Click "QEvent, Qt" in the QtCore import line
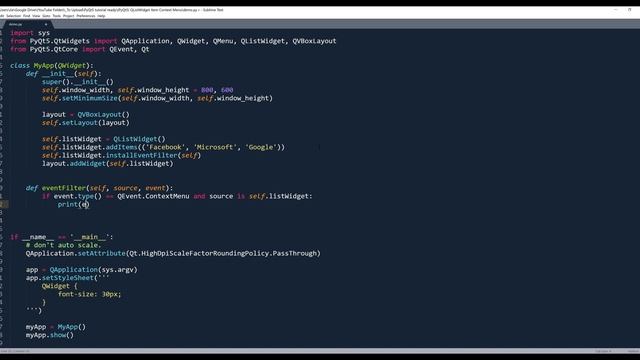 (x=129, y=49)
